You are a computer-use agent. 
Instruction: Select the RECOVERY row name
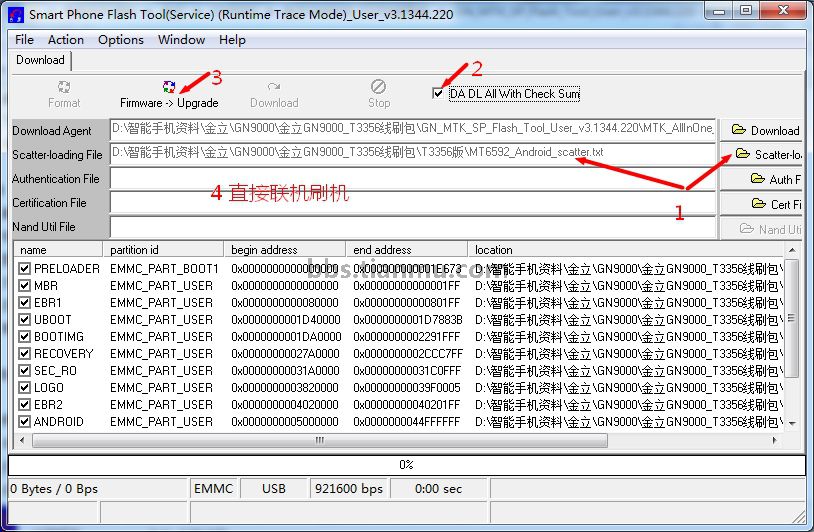64,353
